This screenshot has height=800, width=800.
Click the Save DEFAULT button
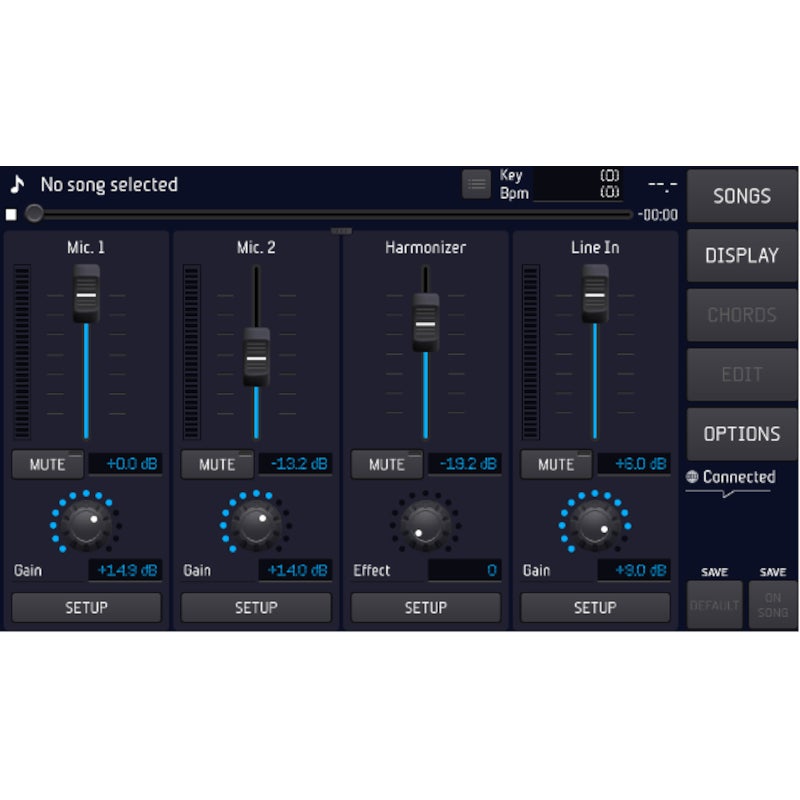(x=714, y=605)
